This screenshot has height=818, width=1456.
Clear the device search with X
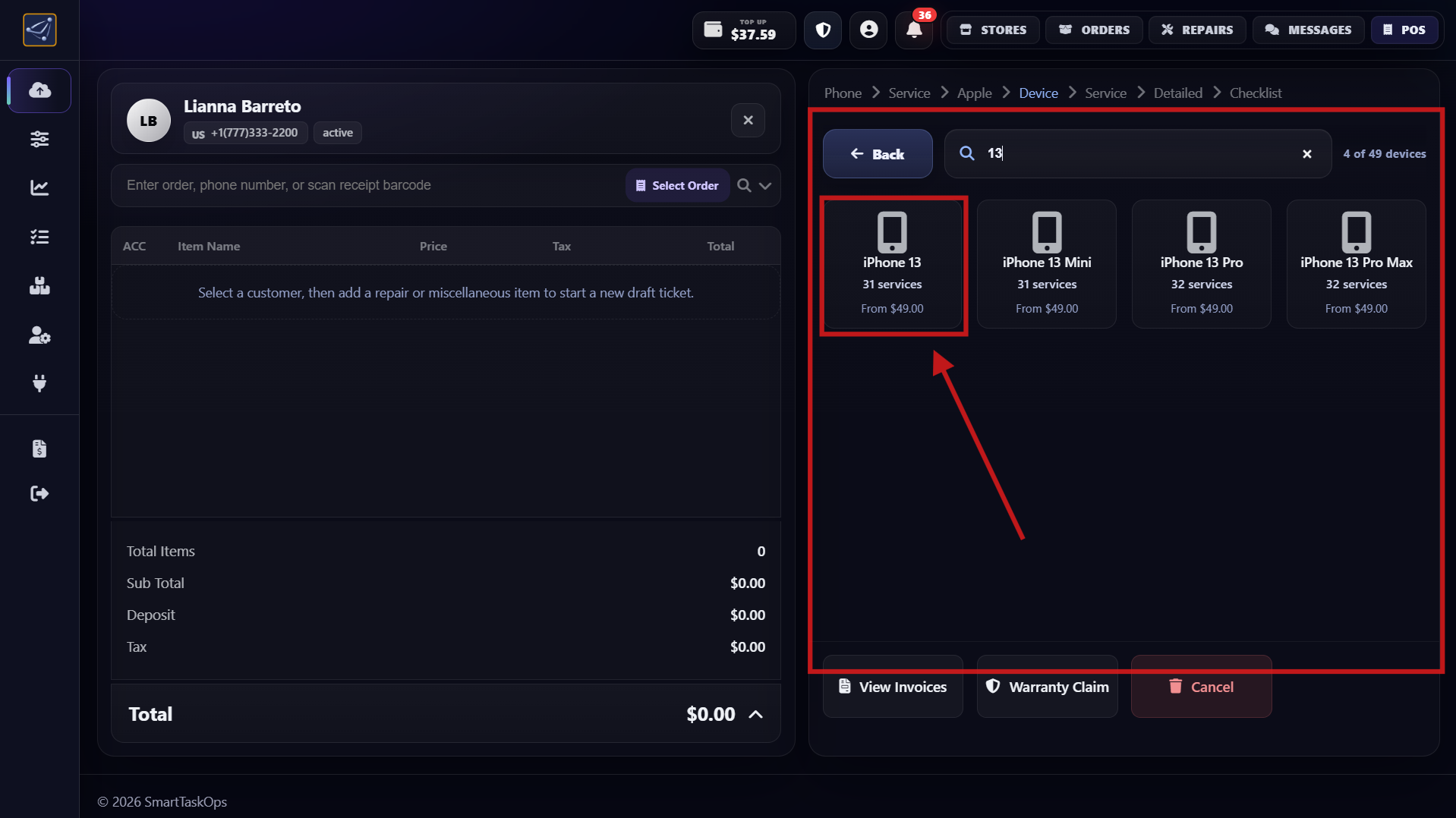[1307, 154]
